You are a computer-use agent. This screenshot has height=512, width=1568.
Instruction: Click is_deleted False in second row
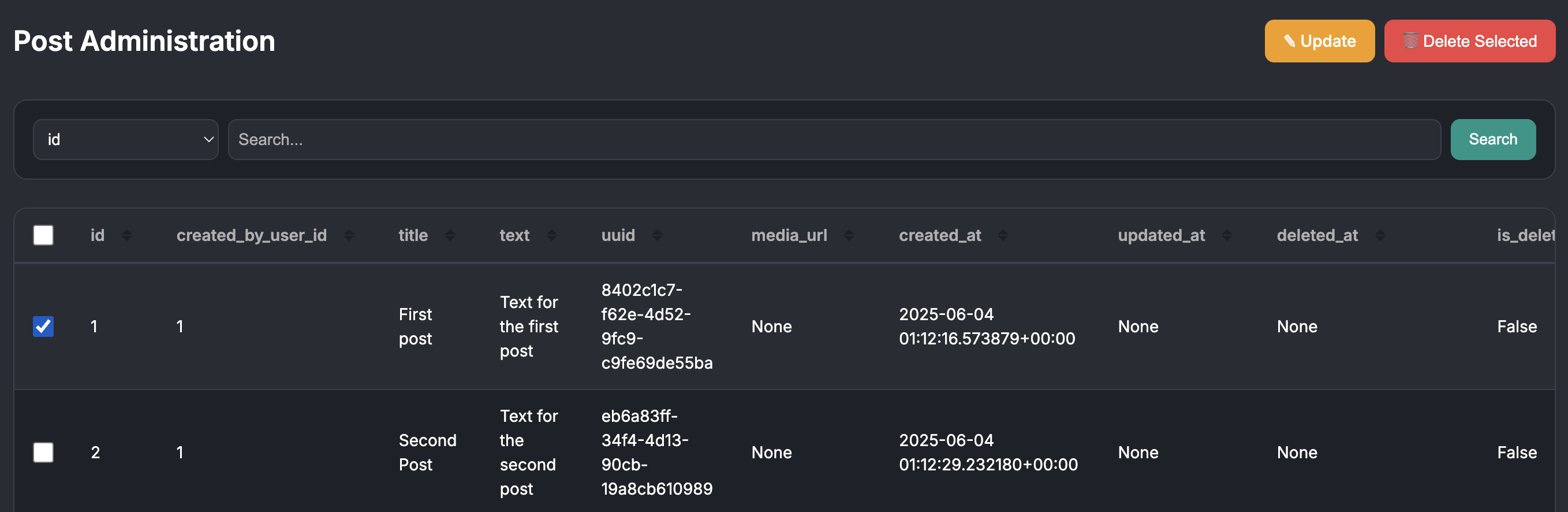click(x=1517, y=453)
